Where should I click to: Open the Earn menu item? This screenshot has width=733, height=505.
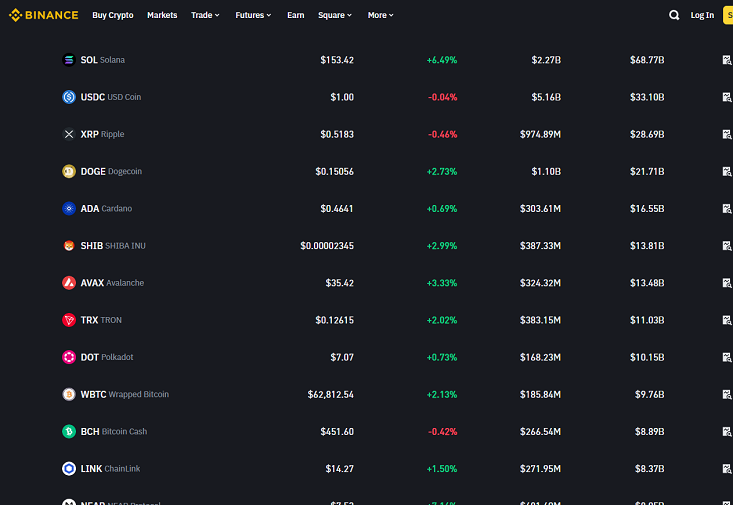(x=295, y=15)
